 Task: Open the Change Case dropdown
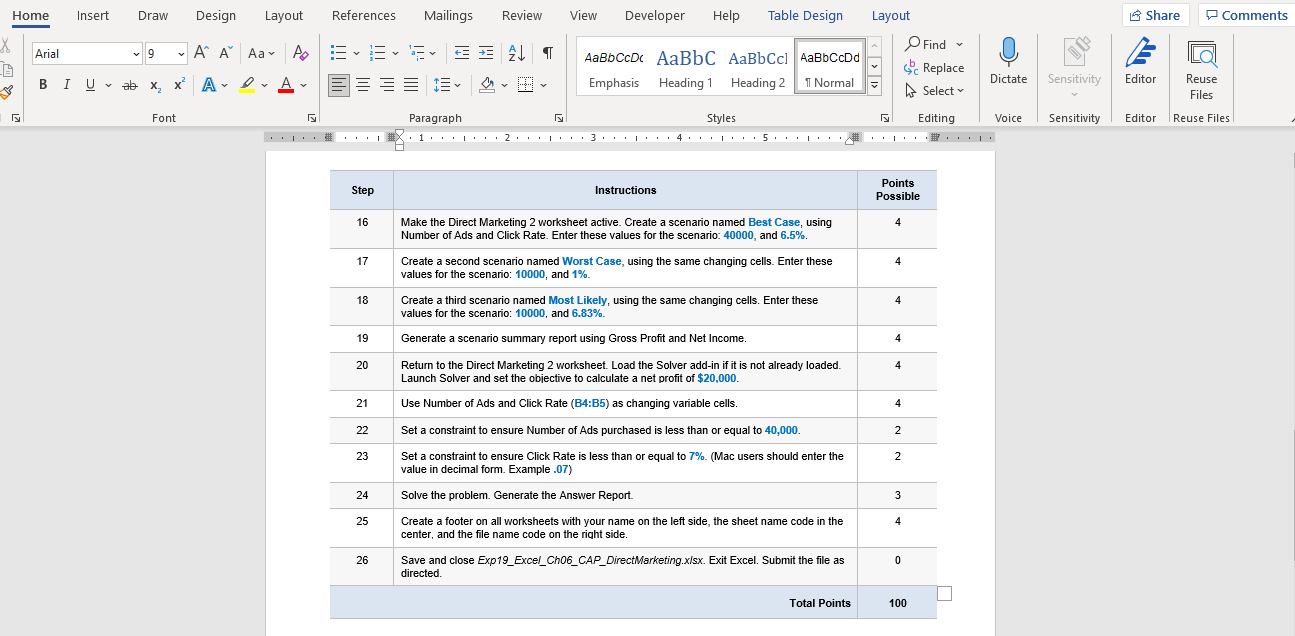point(261,53)
